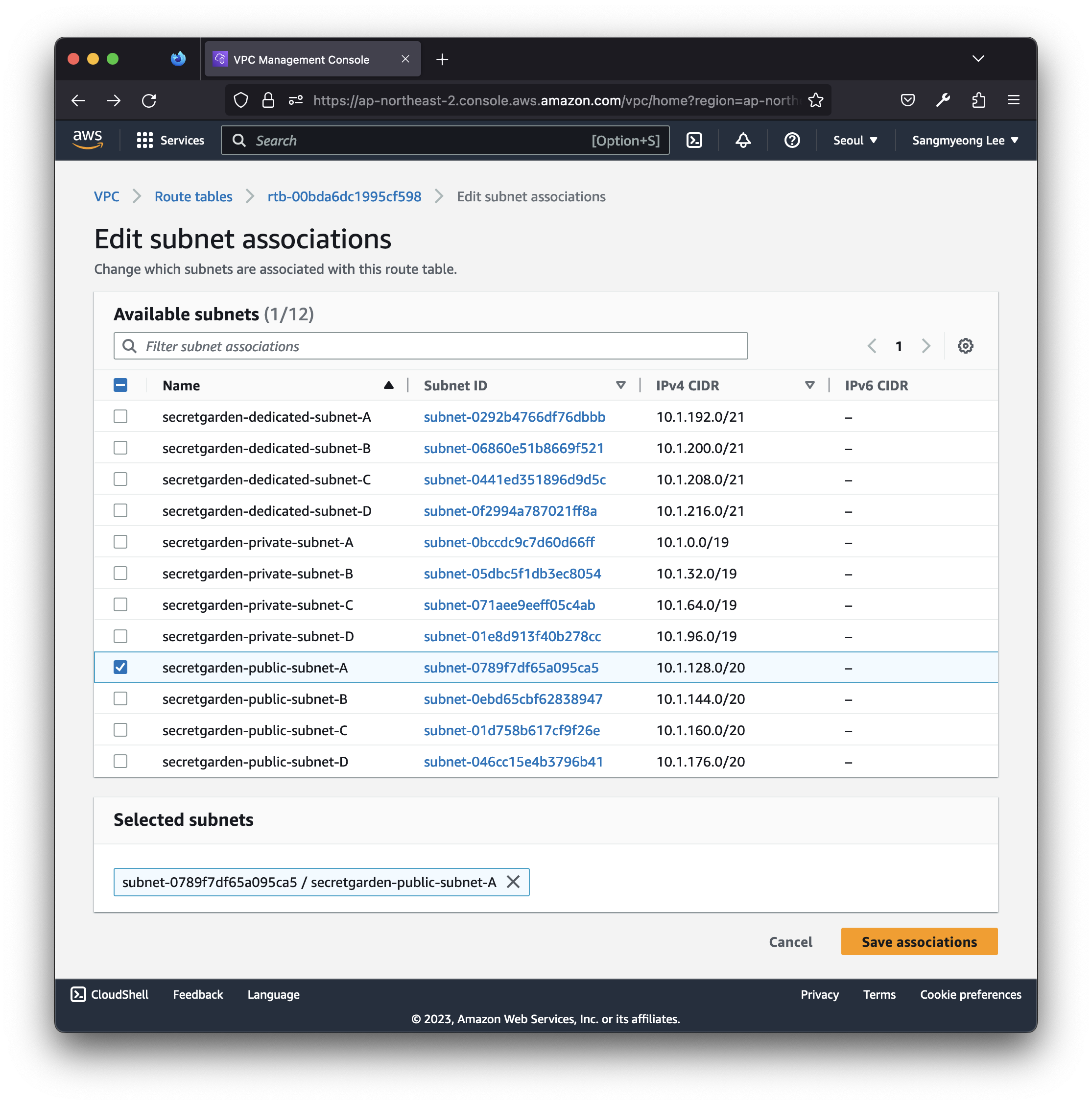The image size is (1092, 1105).
Task: Open a new browser tab
Action: [x=442, y=59]
